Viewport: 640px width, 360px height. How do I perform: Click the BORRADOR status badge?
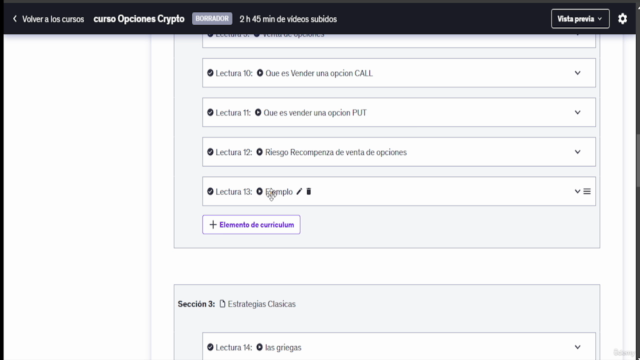point(212,19)
